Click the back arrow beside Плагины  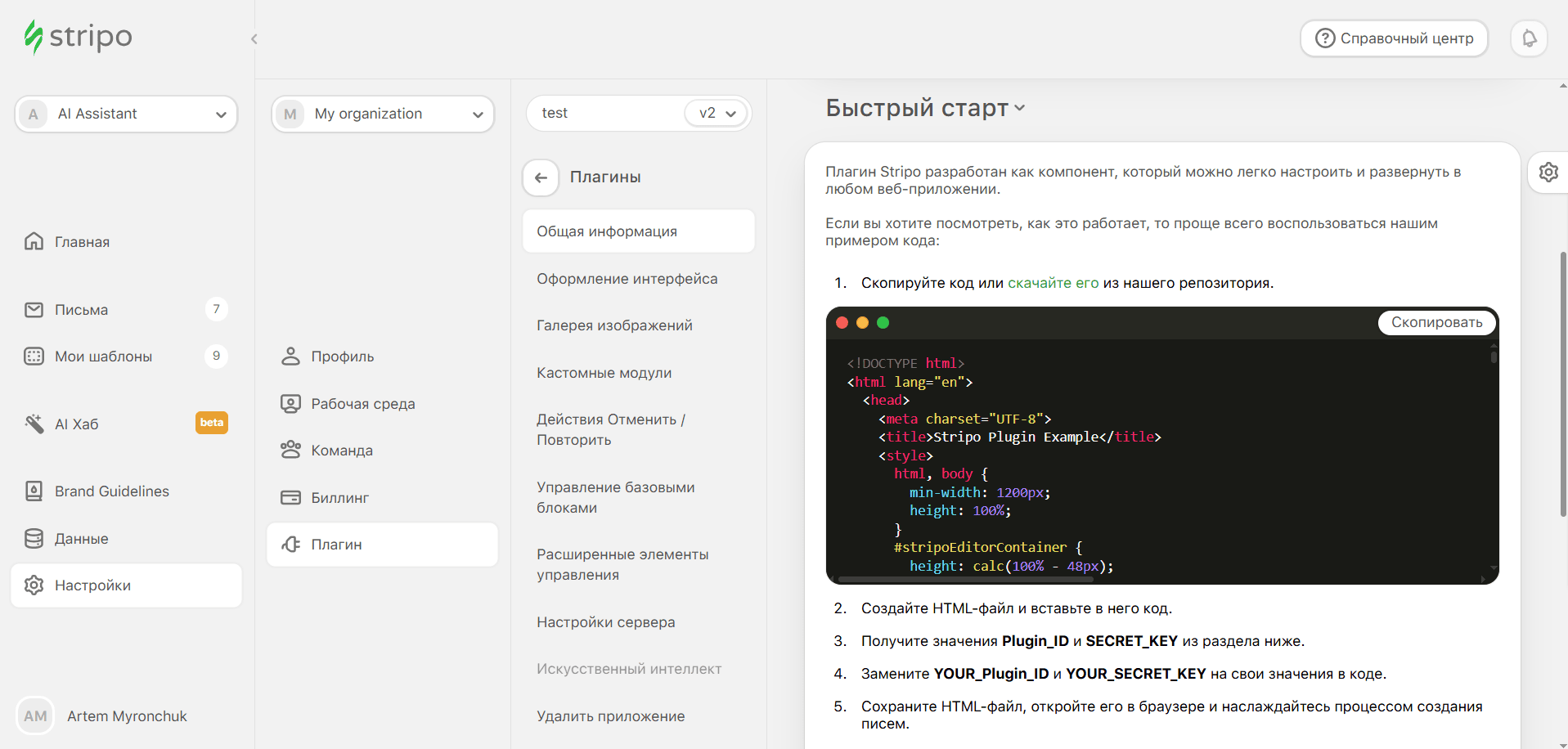click(x=541, y=177)
